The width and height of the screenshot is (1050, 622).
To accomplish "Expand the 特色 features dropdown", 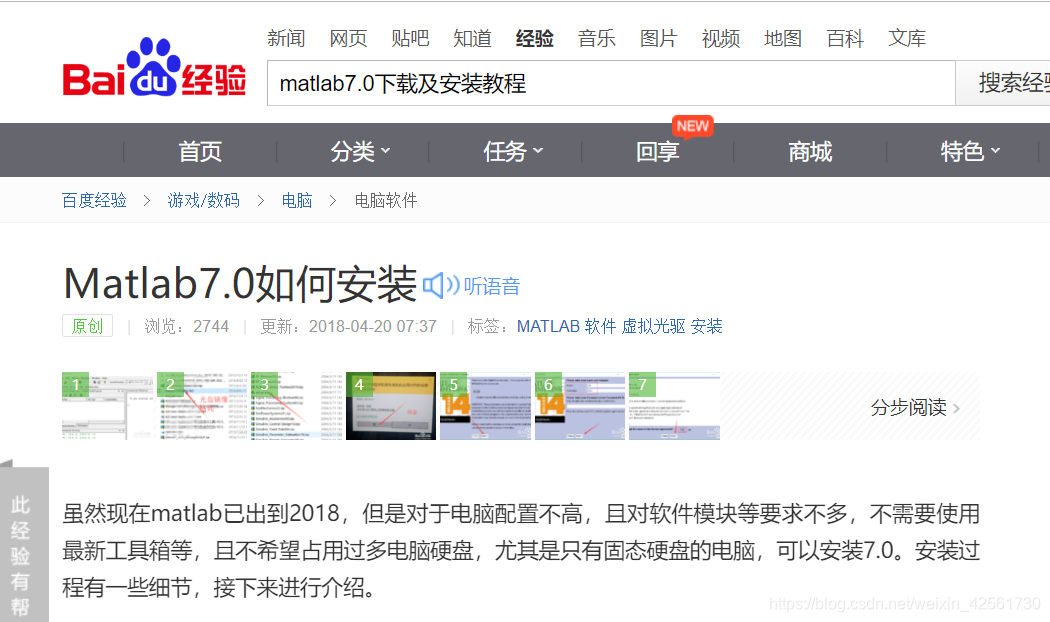I will [x=968, y=151].
